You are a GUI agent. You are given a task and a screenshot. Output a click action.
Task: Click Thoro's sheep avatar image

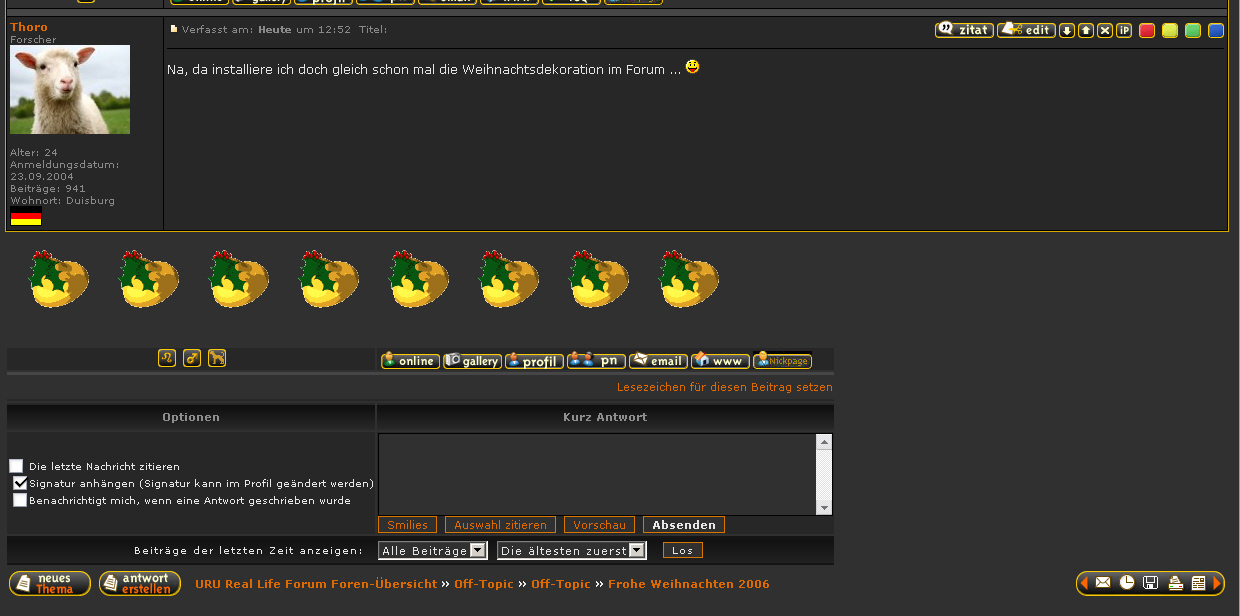[70, 89]
